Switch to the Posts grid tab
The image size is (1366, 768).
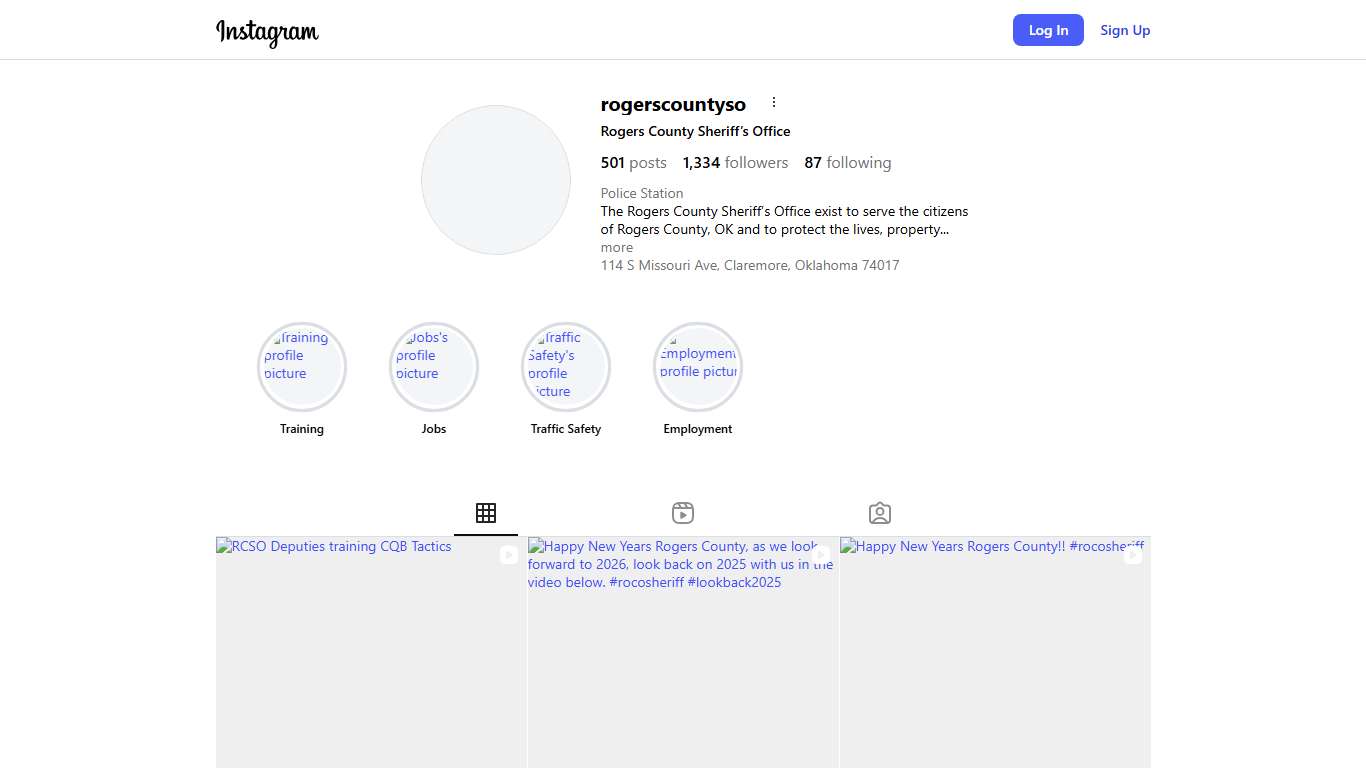(x=486, y=513)
